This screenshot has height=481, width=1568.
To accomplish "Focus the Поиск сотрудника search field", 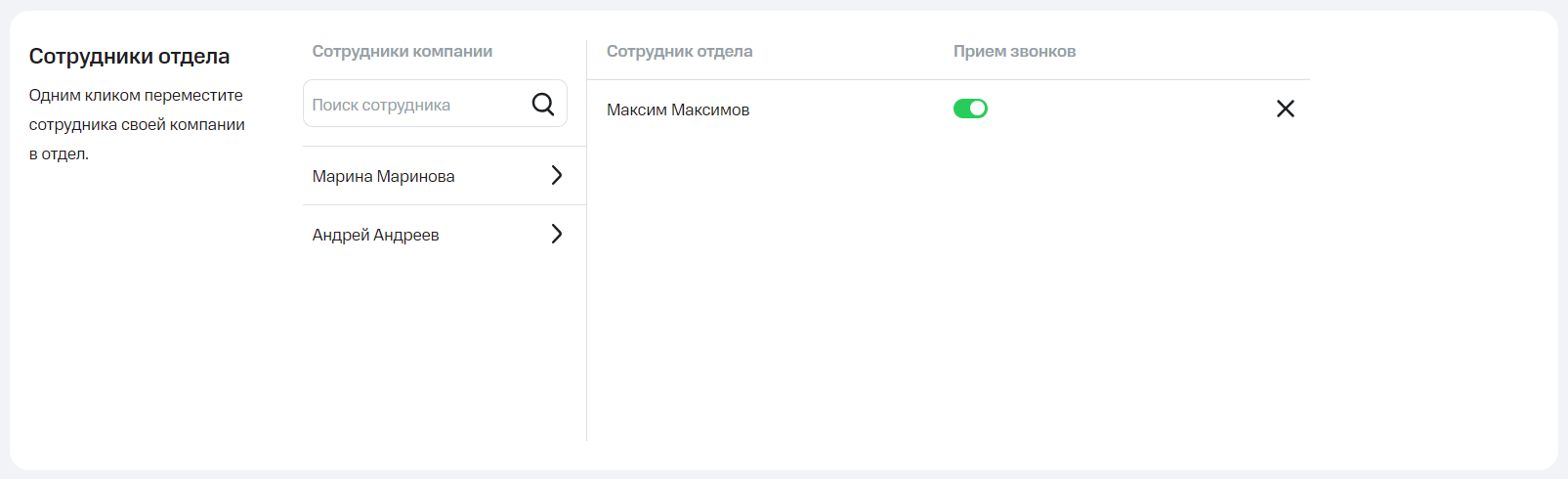I will pyautogui.click(x=415, y=105).
